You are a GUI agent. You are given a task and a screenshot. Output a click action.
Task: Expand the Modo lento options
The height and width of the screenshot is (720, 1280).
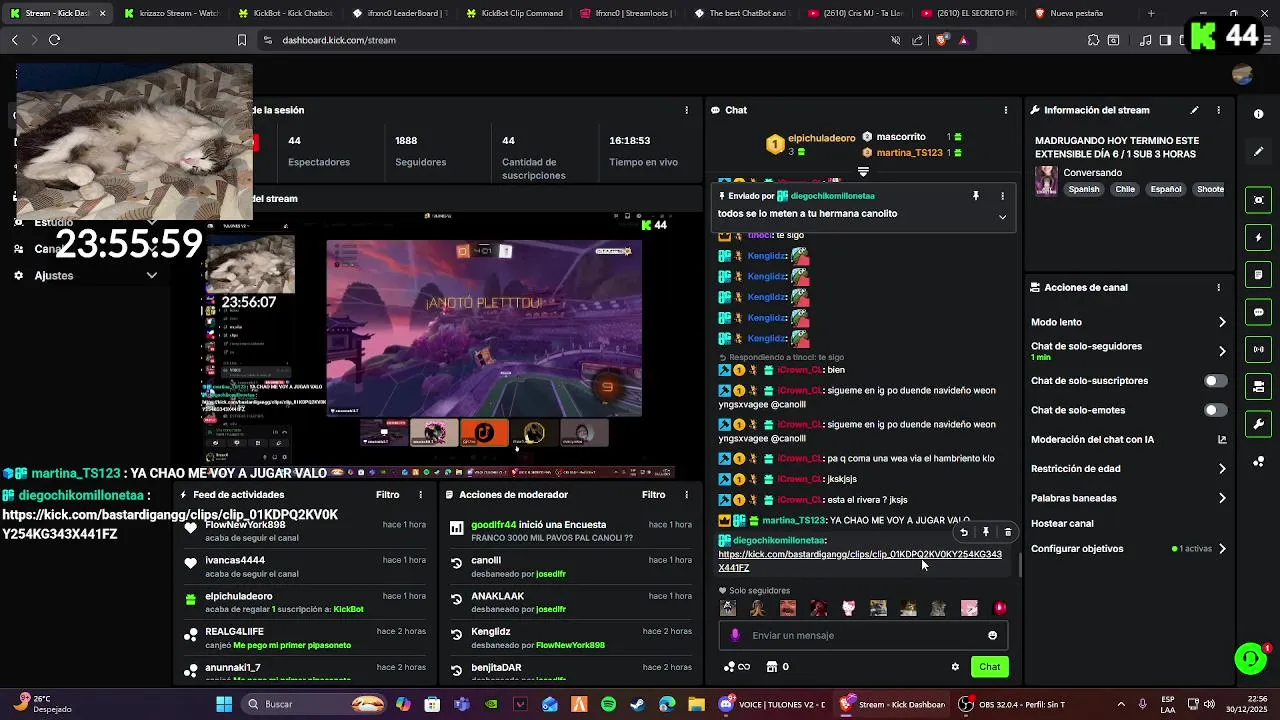1222,322
